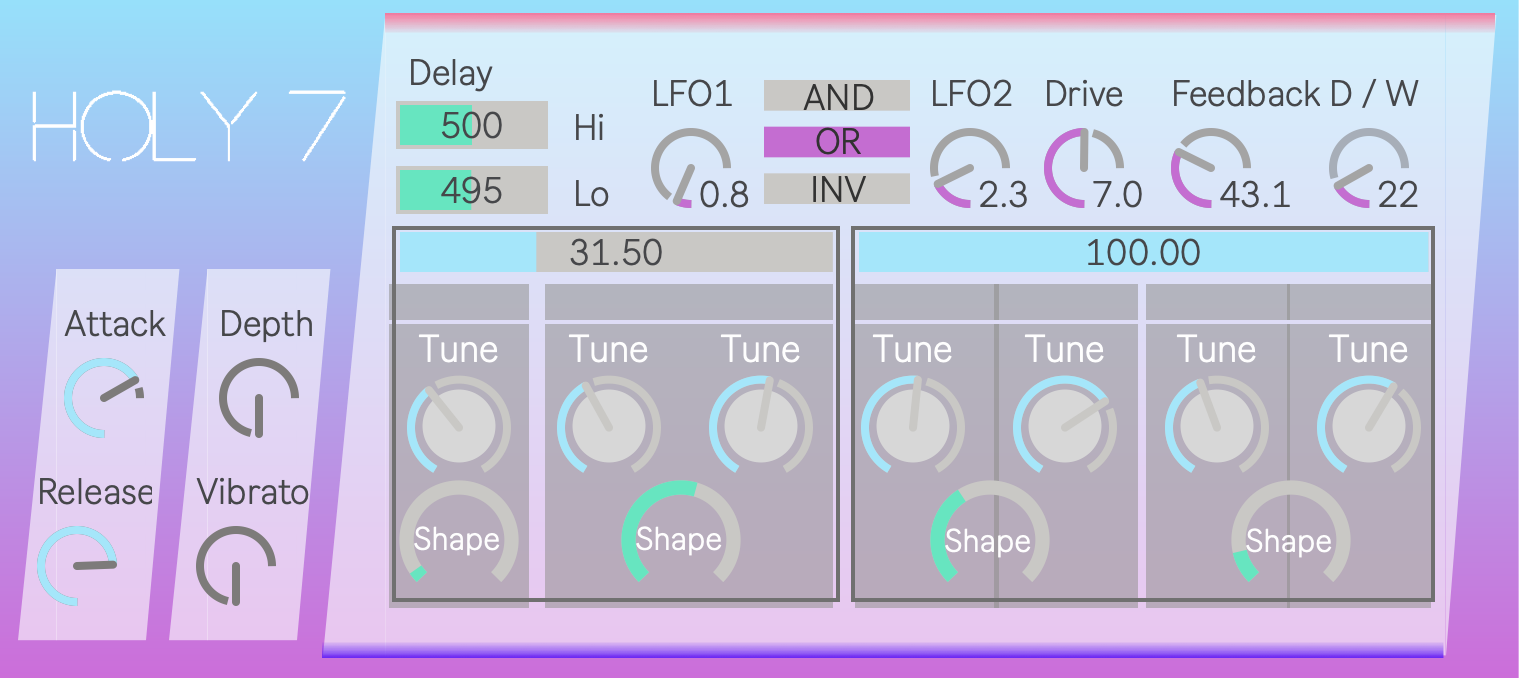The height and width of the screenshot is (678, 1519).
Task: Click the HOLY 7 logo
Action: (189, 126)
